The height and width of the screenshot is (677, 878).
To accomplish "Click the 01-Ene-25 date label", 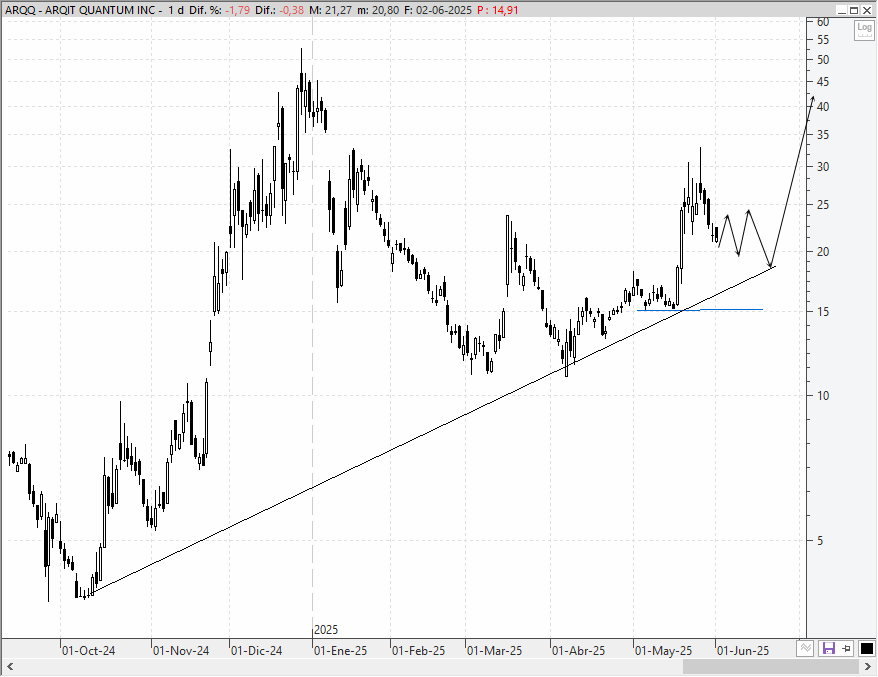I will pyautogui.click(x=340, y=651).
